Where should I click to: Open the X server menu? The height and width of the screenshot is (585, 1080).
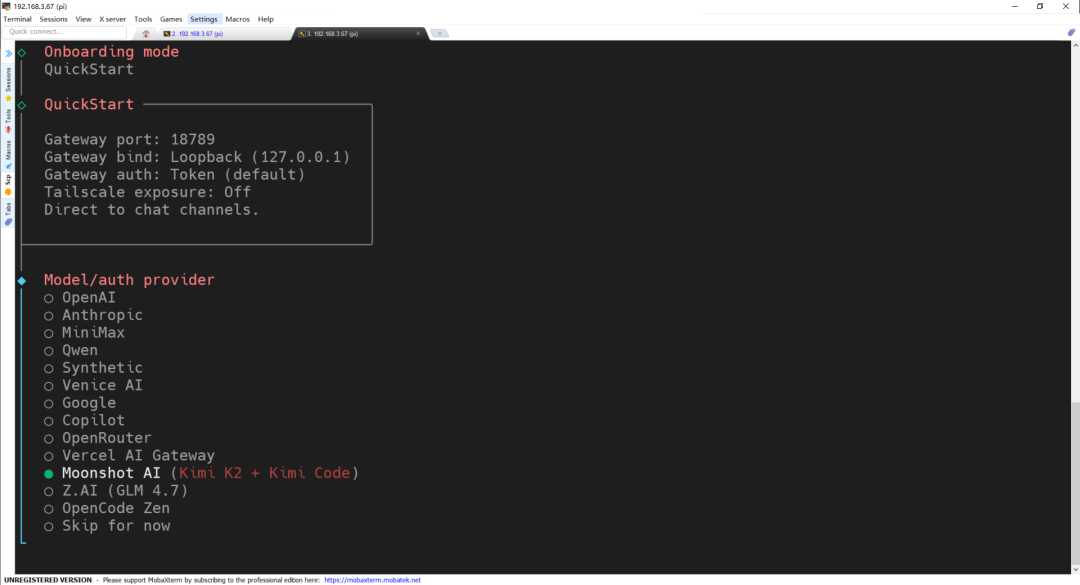(x=112, y=19)
